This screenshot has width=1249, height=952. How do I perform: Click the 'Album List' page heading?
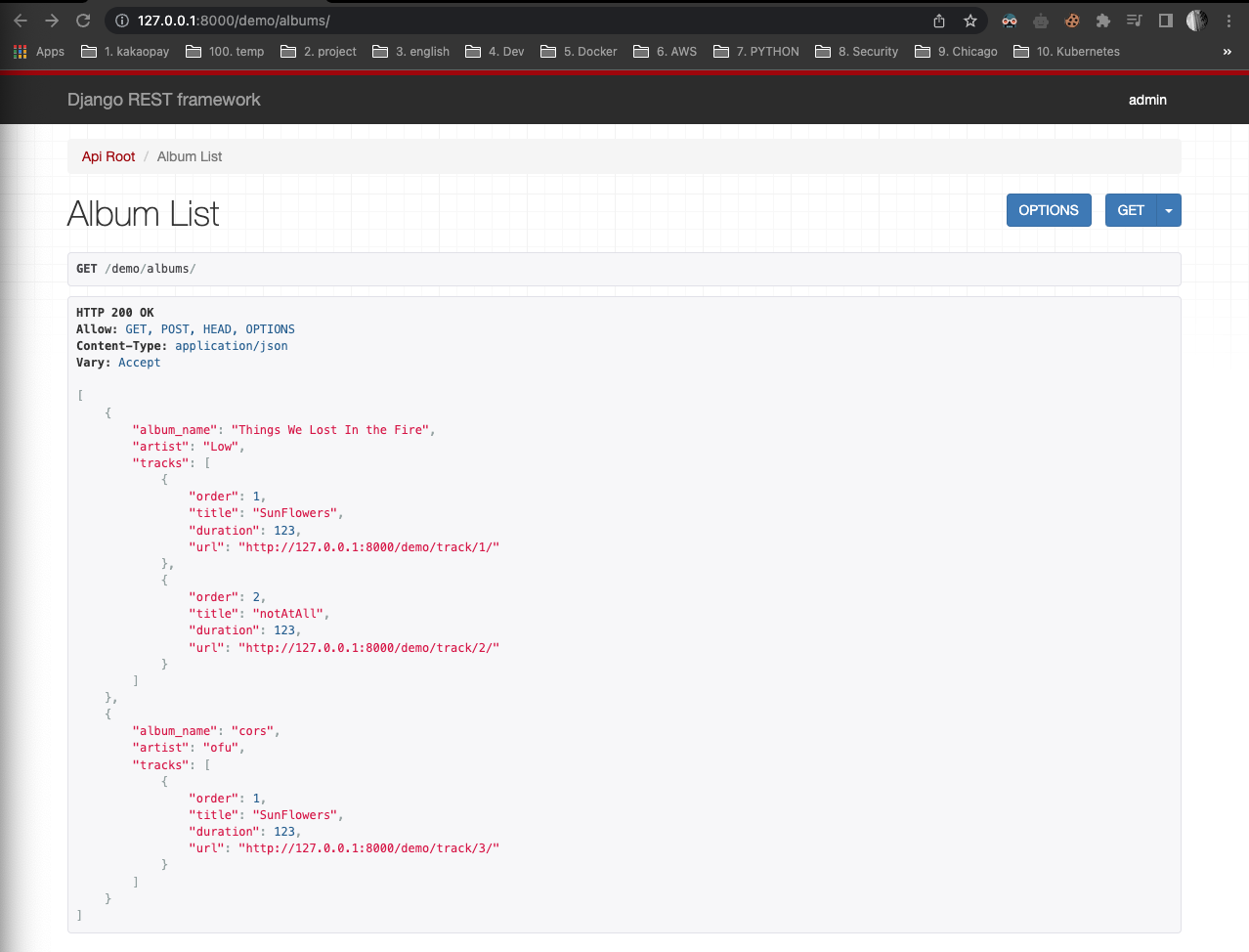pyautogui.click(x=144, y=214)
